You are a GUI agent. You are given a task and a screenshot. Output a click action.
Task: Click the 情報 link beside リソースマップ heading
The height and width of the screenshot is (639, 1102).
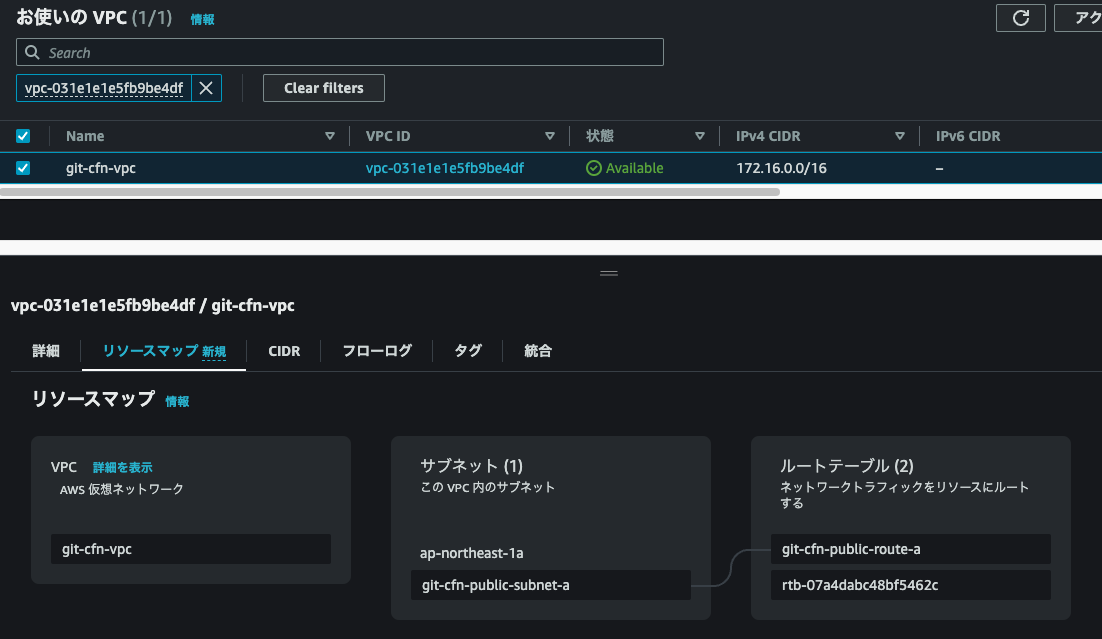point(176,401)
